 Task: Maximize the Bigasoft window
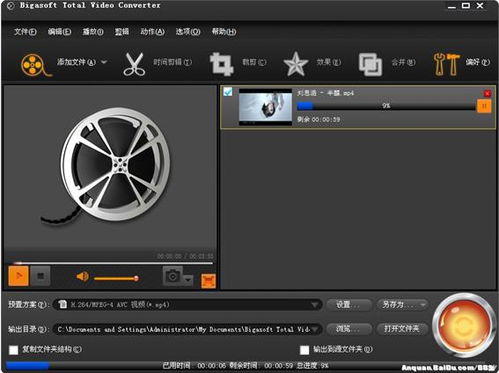pyautogui.click(x=466, y=6)
